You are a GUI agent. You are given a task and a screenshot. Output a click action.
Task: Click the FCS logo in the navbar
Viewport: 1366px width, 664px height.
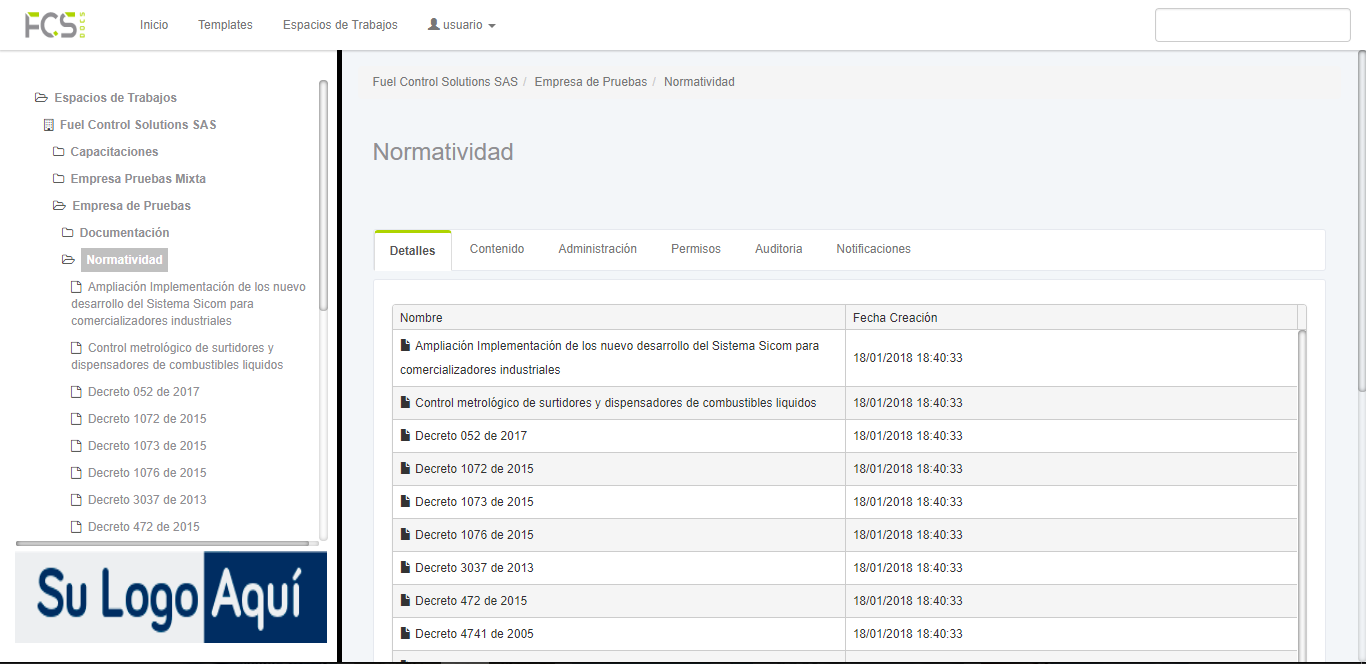pyautogui.click(x=56, y=25)
